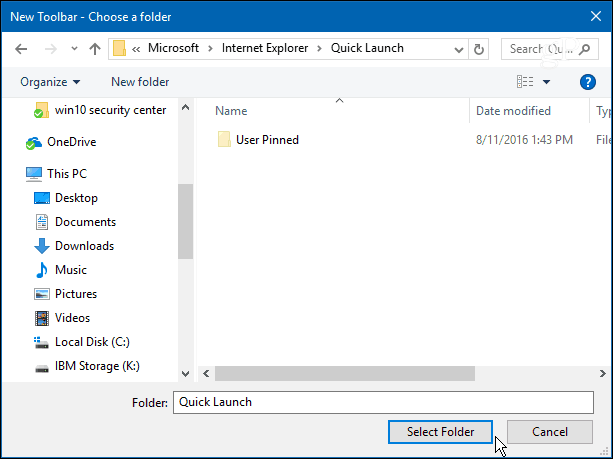Click the Search Quick Launch box
Screen dimensions: 613x459
550,49
